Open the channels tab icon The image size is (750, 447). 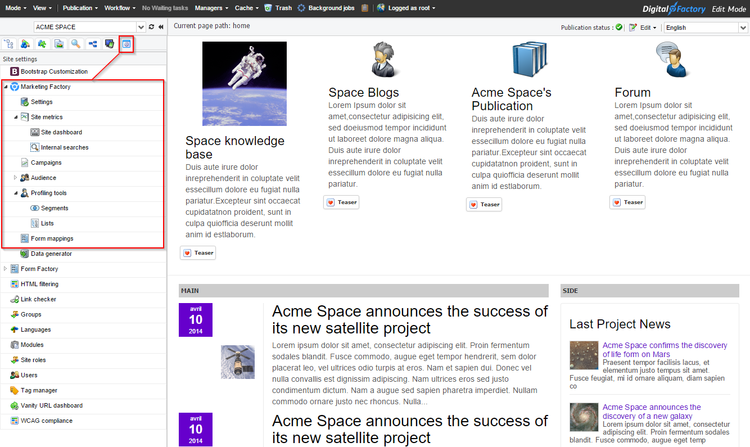pos(110,44)
